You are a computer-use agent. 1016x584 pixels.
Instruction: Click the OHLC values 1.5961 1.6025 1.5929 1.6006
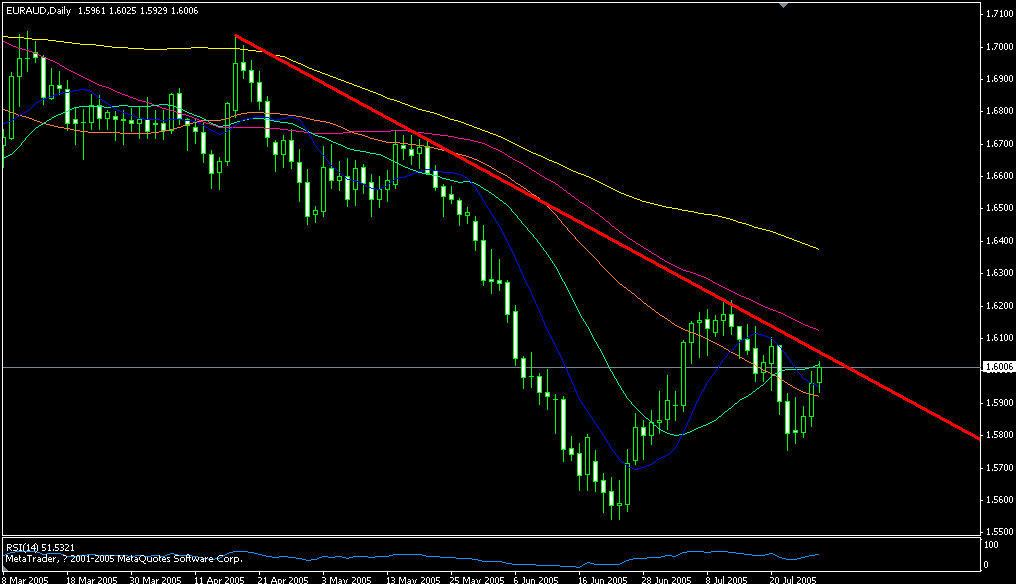pyautogui.click(x=138, y=11)
